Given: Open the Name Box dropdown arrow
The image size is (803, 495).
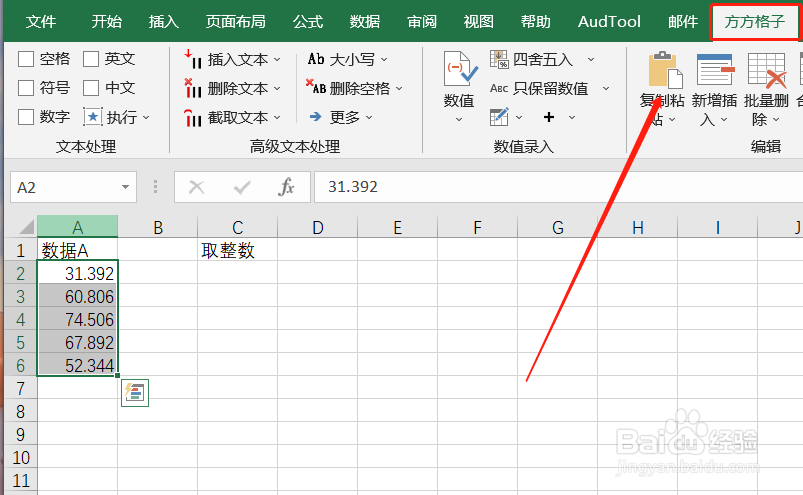Looking at the screenshot, I should [x=125, y=187].
